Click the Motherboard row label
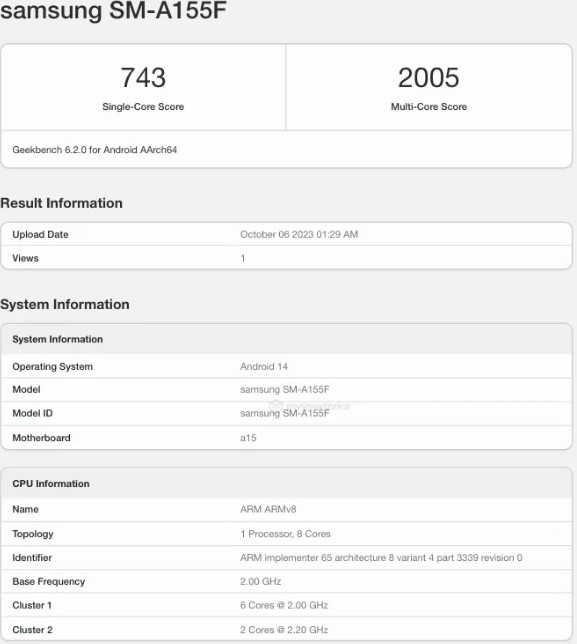 [x=41, y=438]
